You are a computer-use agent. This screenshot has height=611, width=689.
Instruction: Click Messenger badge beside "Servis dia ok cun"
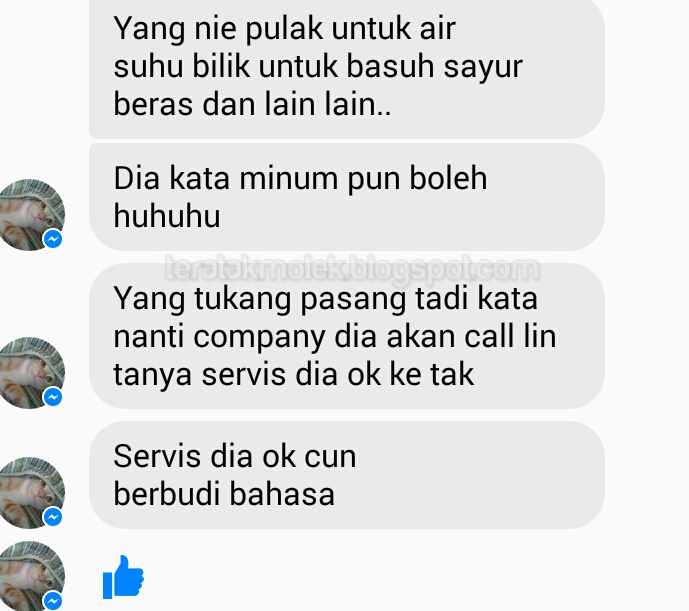53,516
